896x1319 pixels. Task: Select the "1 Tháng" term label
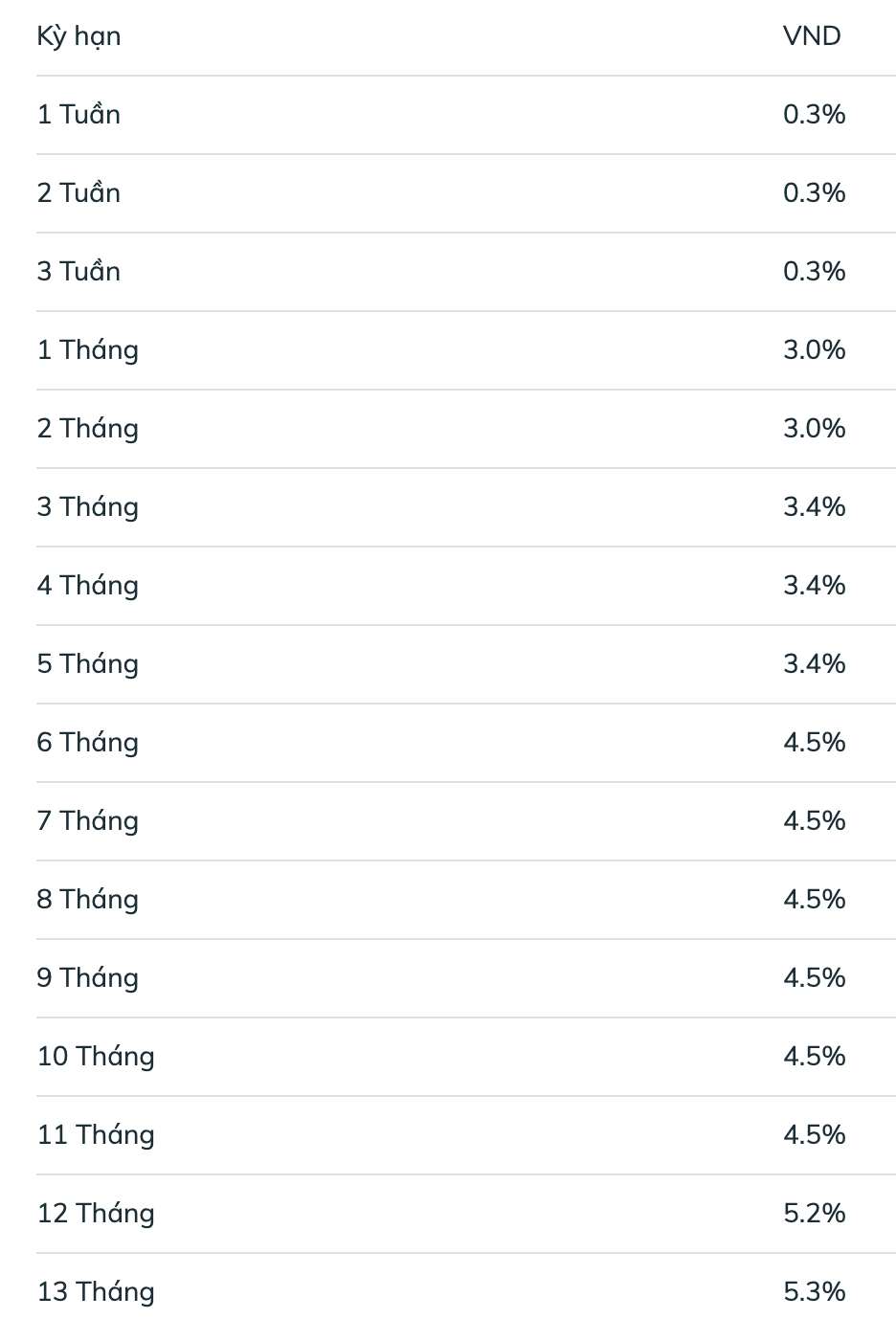click(x=87, y=350)
